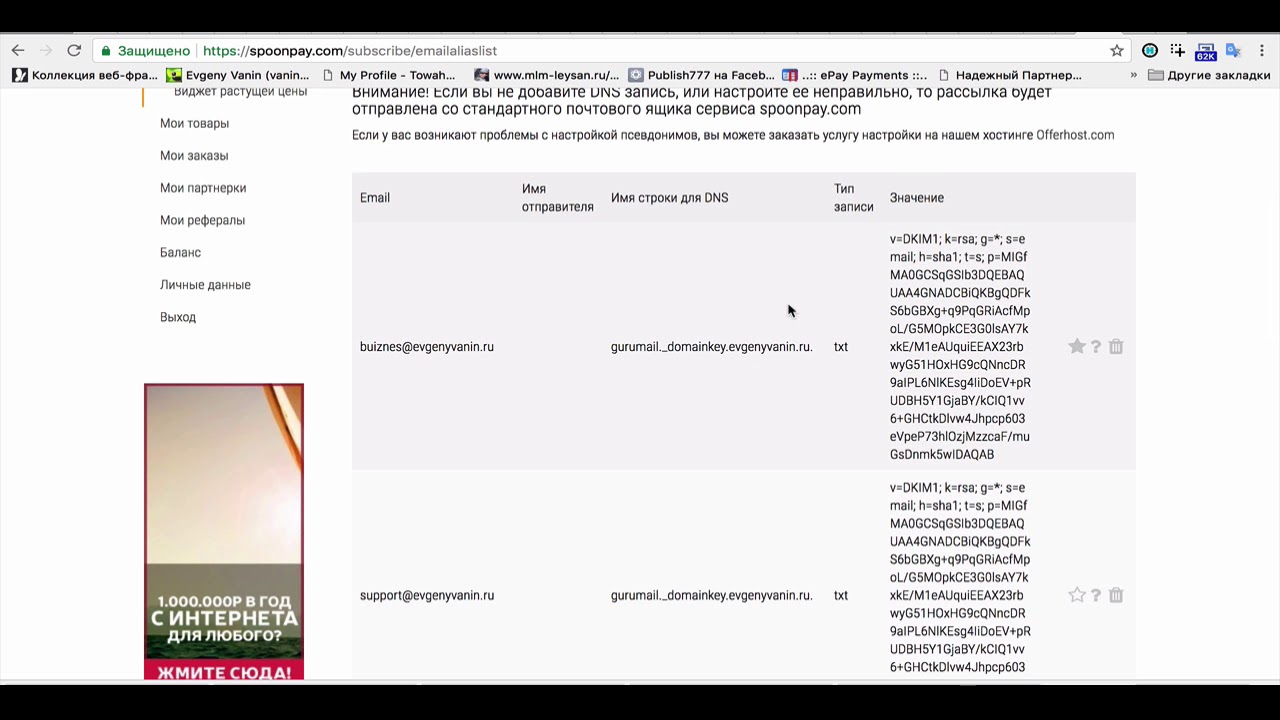Click the 'Имя строки для DNS' column header
The height and width of the screenshot is (720, 1280).
pyautogui.click(x=670, y=198)
